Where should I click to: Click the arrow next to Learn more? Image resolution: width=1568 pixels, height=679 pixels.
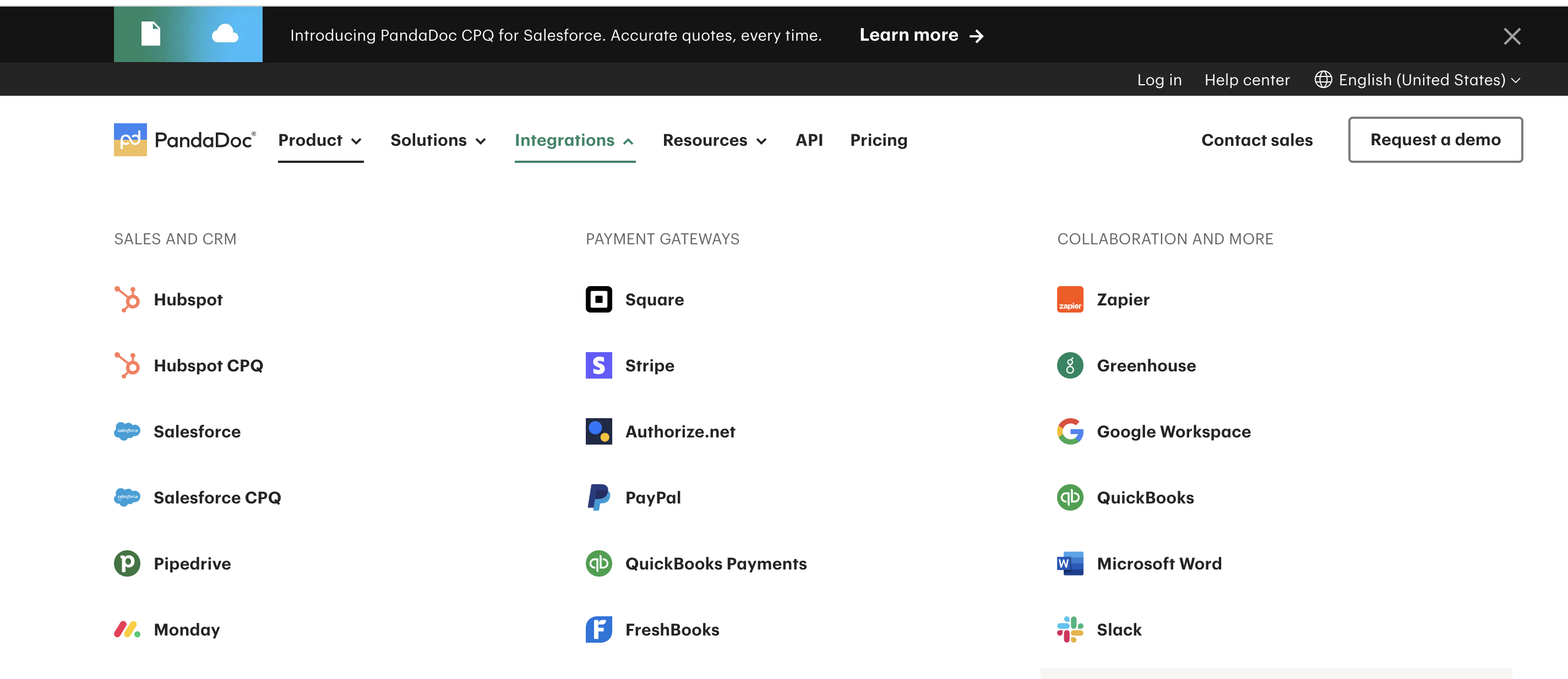pos(976,36)
